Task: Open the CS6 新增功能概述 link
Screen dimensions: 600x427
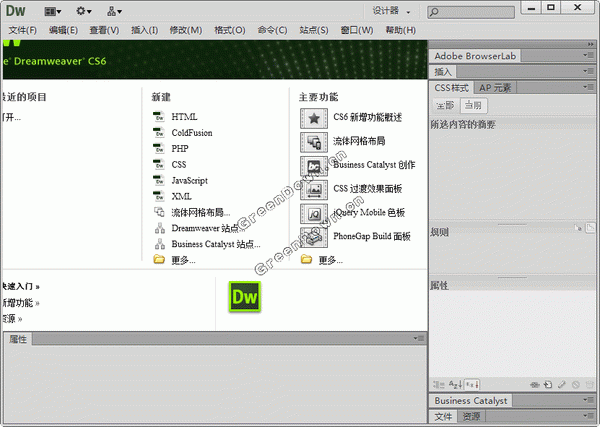Action: 367,117
